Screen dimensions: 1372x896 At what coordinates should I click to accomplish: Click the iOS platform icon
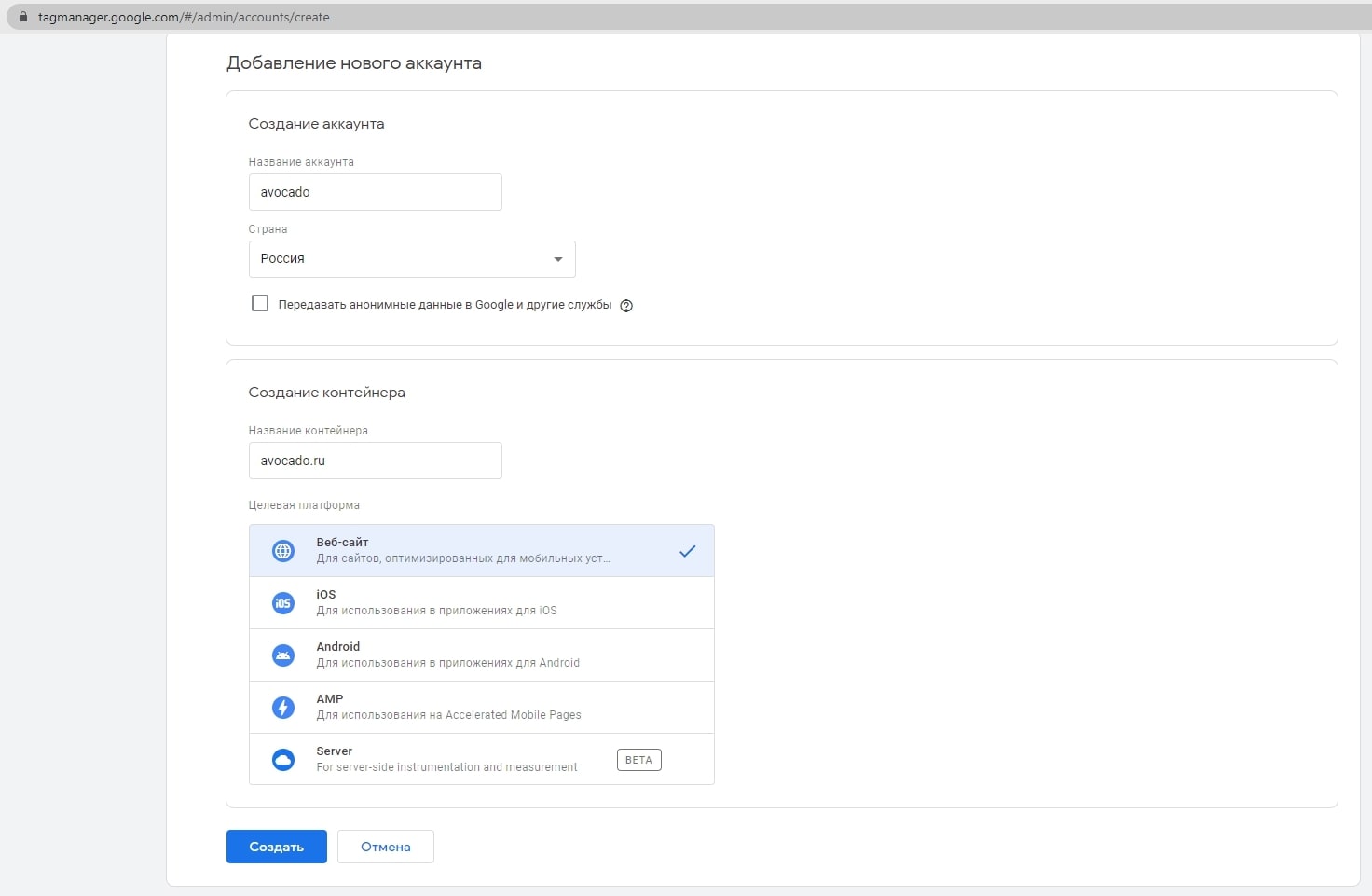(x=282, y=602)
